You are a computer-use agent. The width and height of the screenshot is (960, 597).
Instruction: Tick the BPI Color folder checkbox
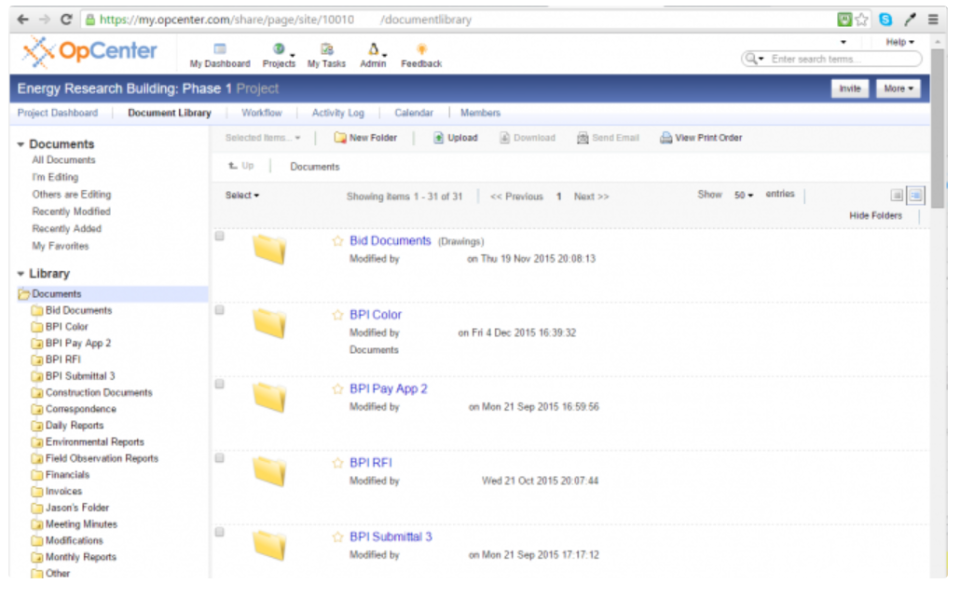(x=220, y=311)
